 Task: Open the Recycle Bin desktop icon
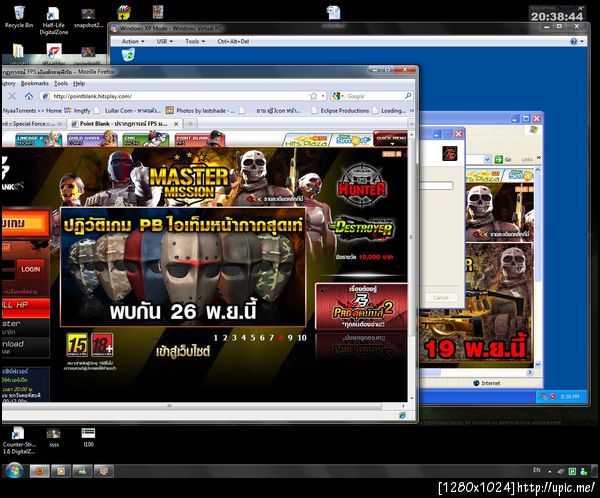coord(19,16)
